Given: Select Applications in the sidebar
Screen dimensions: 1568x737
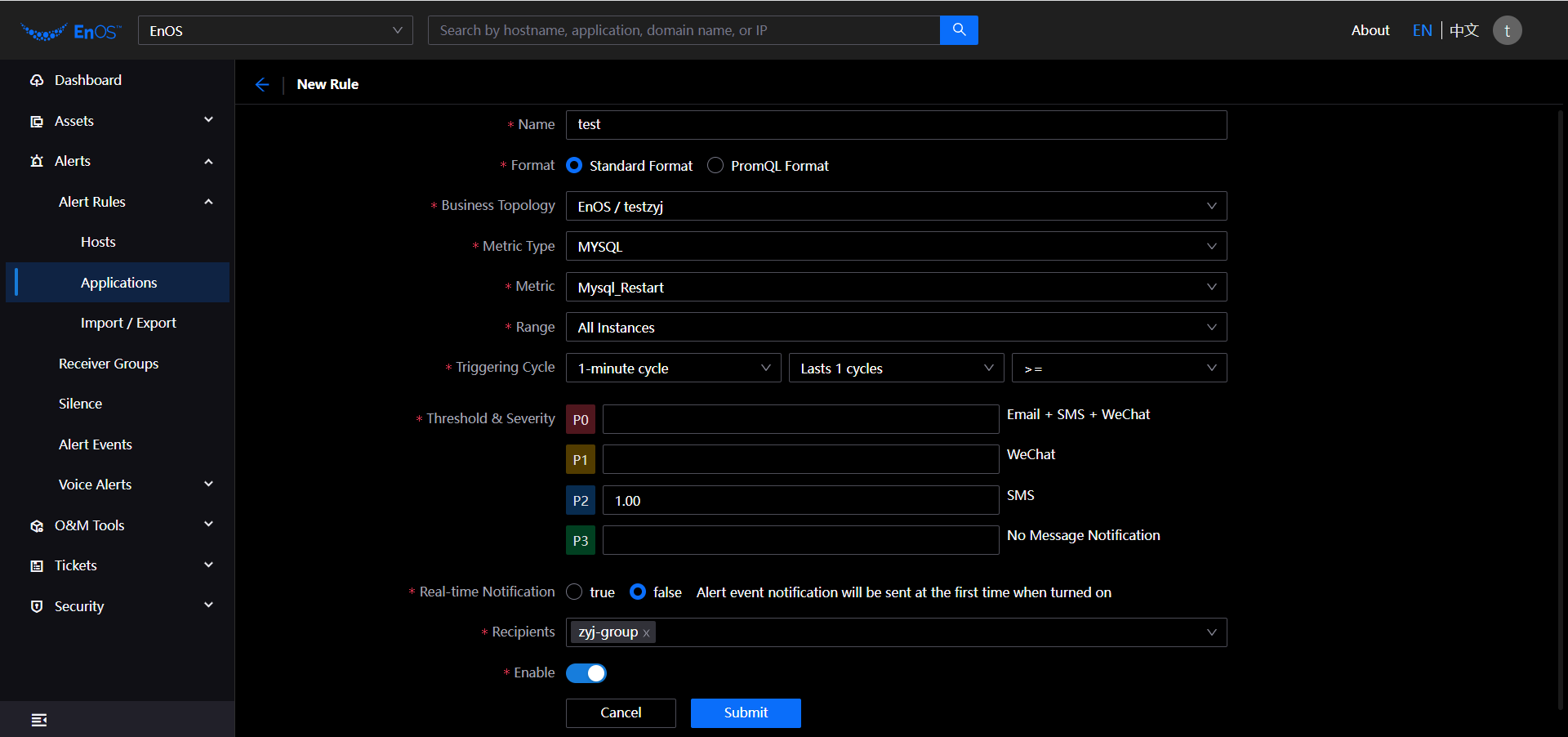Looking at the screenshot, I should (118, 283).
